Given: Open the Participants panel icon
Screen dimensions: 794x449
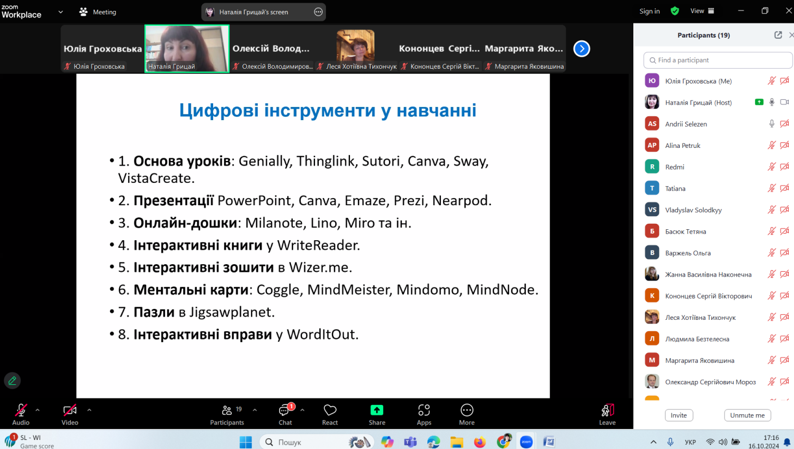Looking at the screenshot, I should pyautogui.click(x=227, y=411).
